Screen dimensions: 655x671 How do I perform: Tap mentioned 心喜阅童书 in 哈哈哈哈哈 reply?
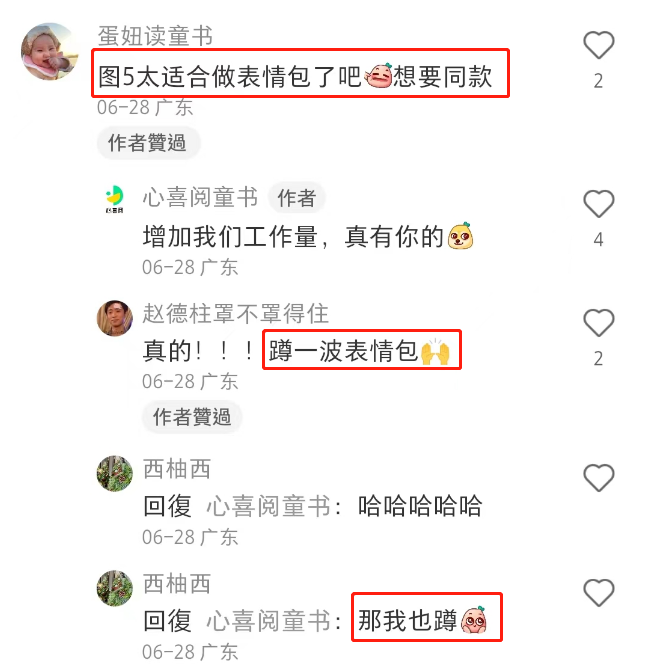(269, 506)
